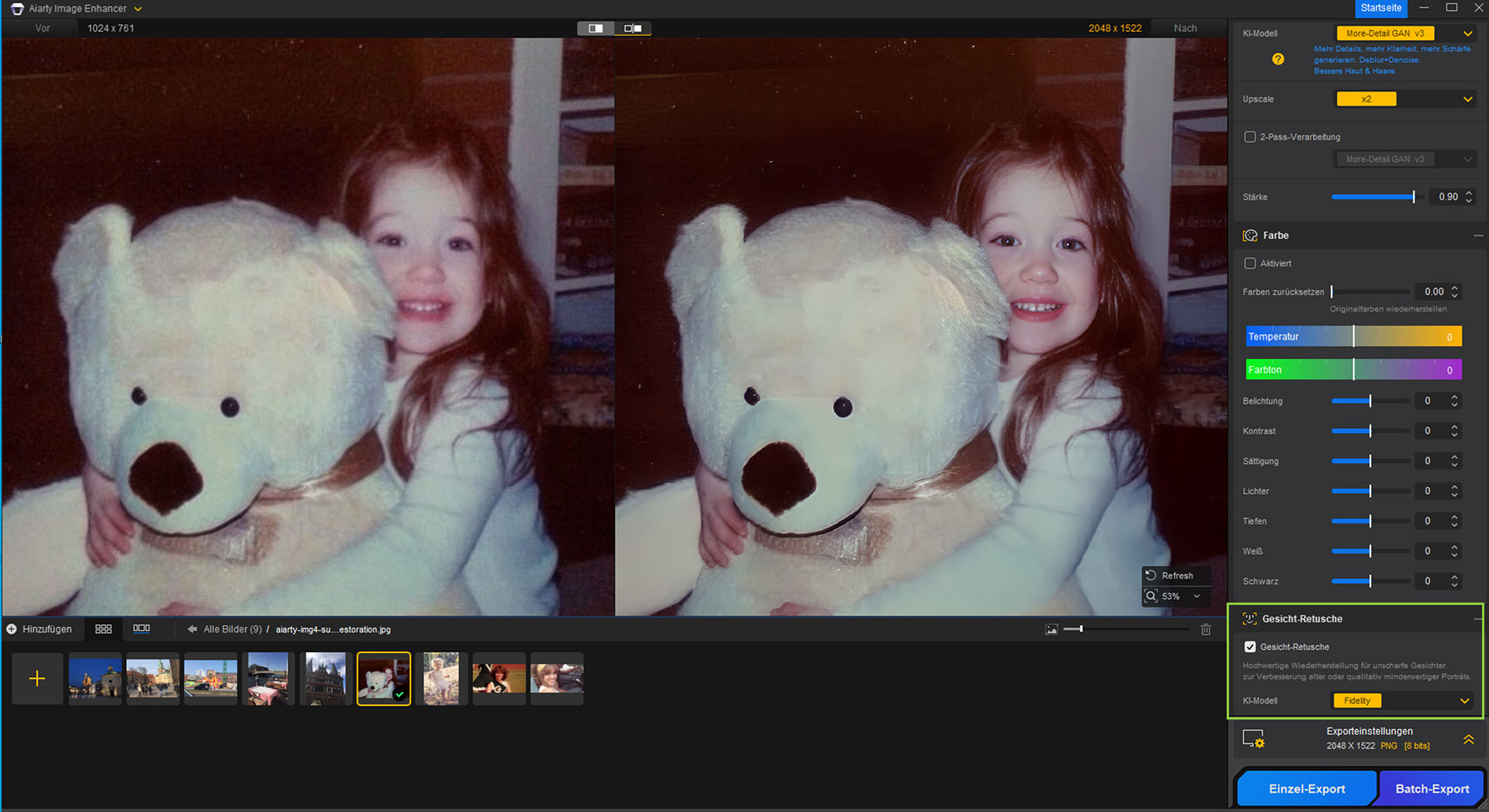The height and width of the screenshot is (812, 1489).
Task: Click the thumbnail size image icon
Action: pos(1052,629)
